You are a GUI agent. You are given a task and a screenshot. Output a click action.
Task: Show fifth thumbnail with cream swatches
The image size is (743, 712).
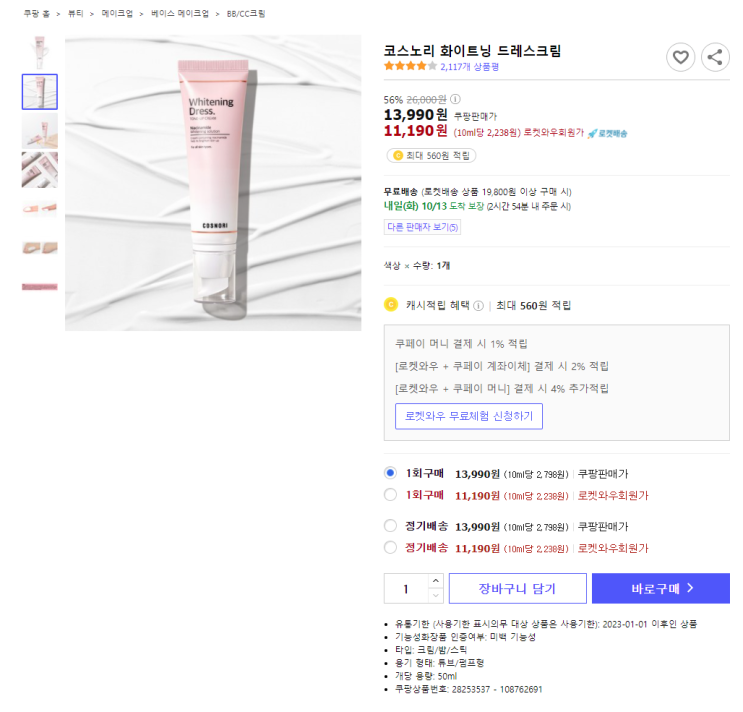coord(40,208)
